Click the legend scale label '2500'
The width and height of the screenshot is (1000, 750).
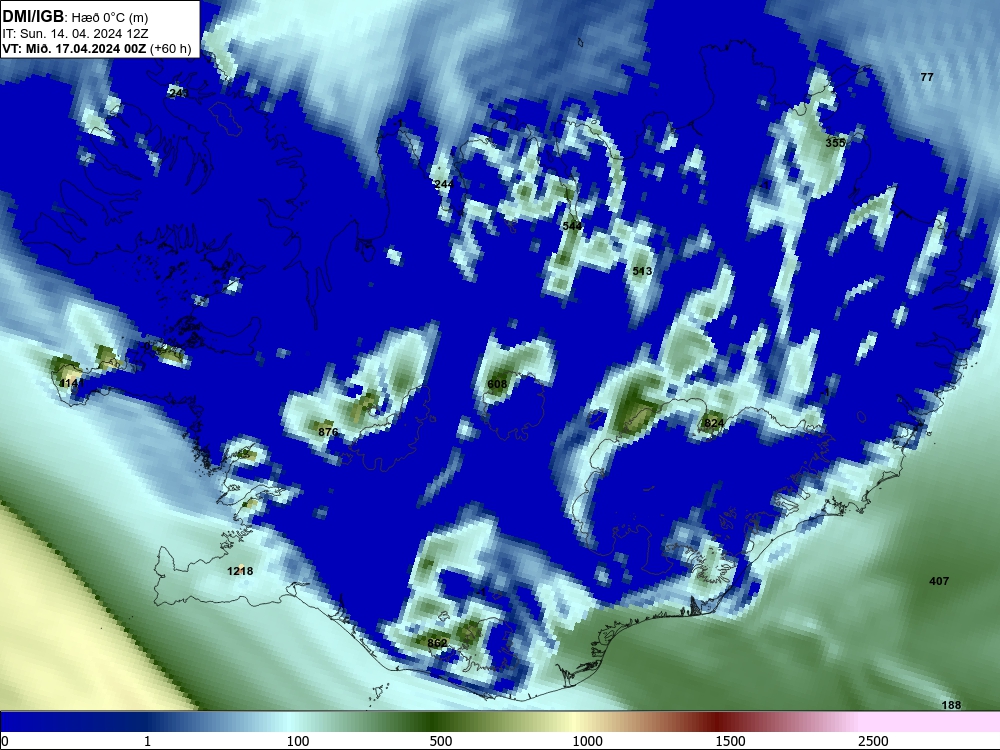[873, 741]
